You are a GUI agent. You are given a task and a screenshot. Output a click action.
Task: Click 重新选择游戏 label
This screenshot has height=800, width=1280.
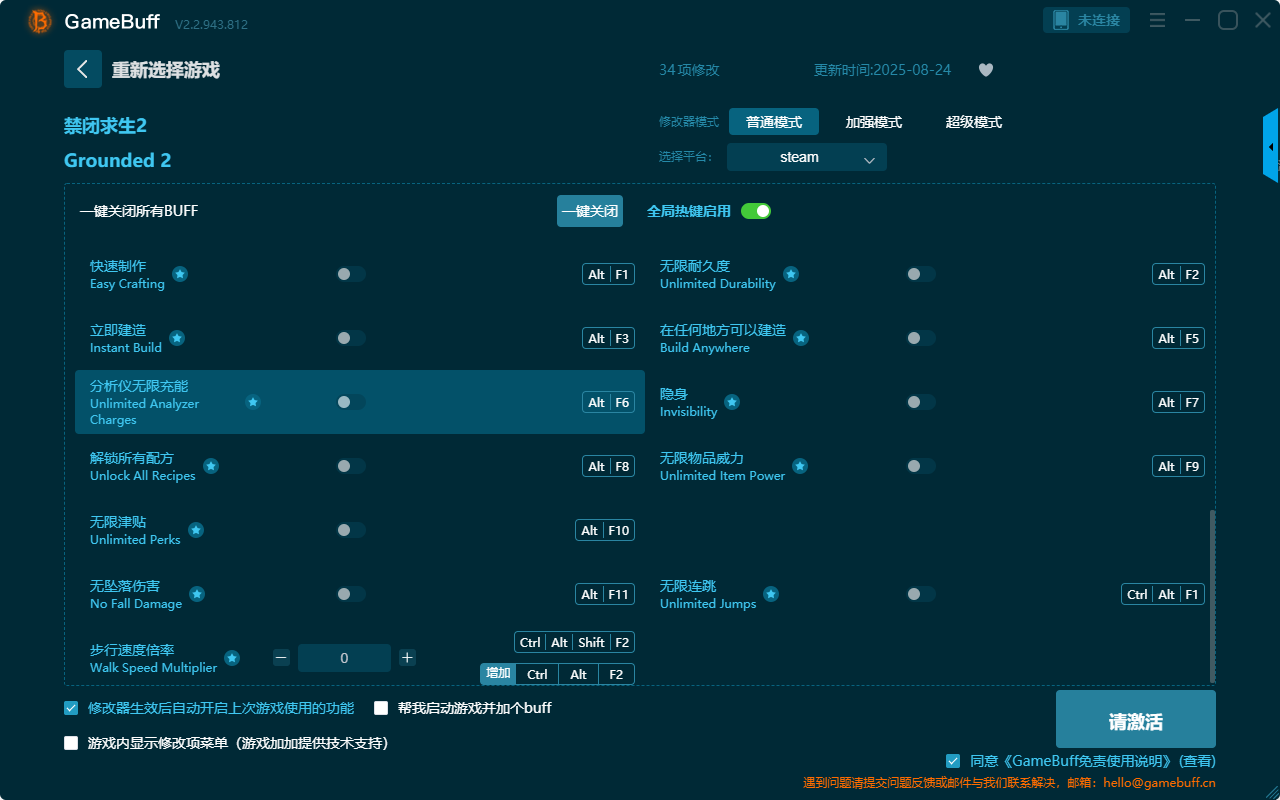pyautogui.click(x=166, y=70)
